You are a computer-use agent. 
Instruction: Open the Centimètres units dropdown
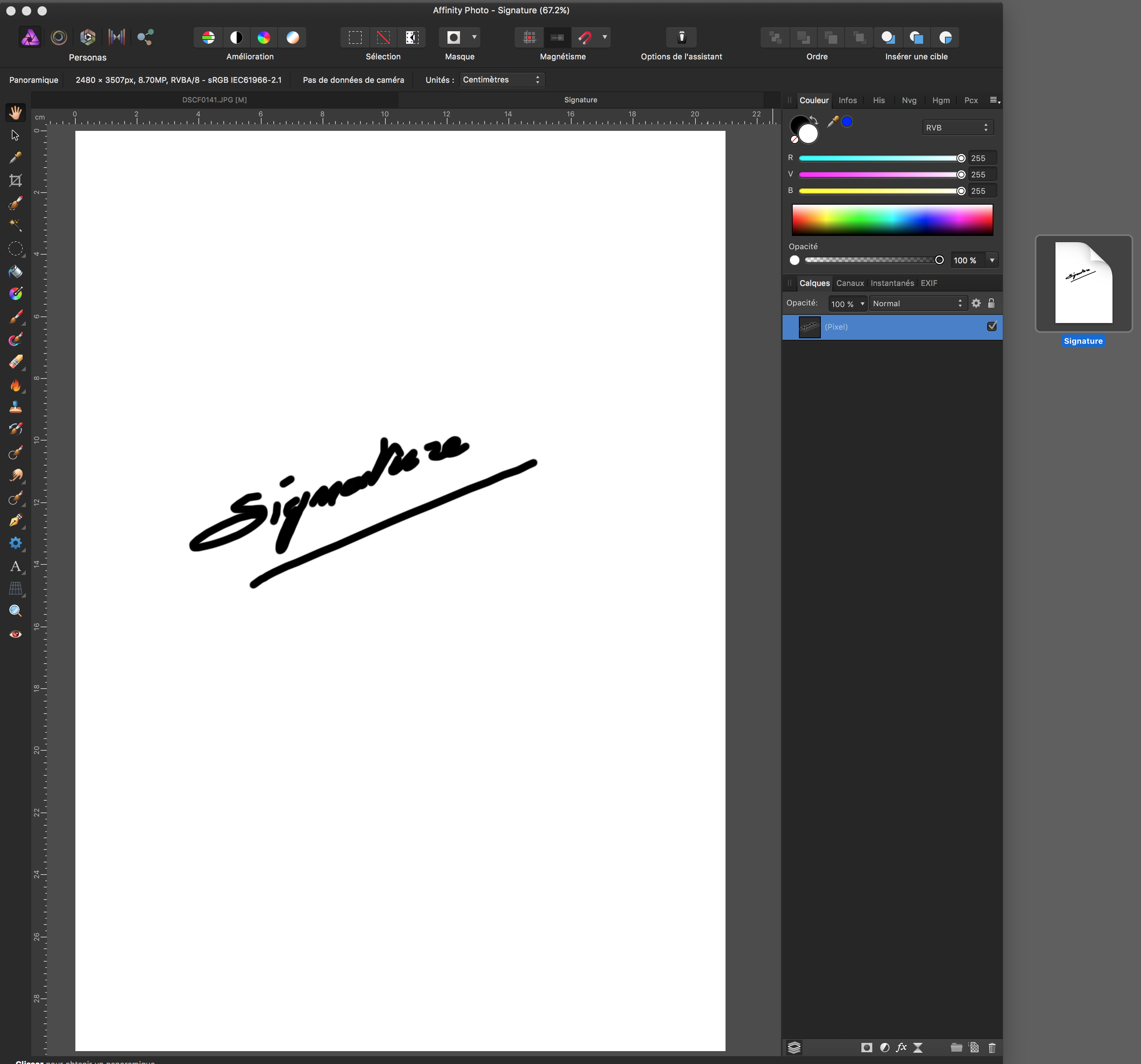501,80
